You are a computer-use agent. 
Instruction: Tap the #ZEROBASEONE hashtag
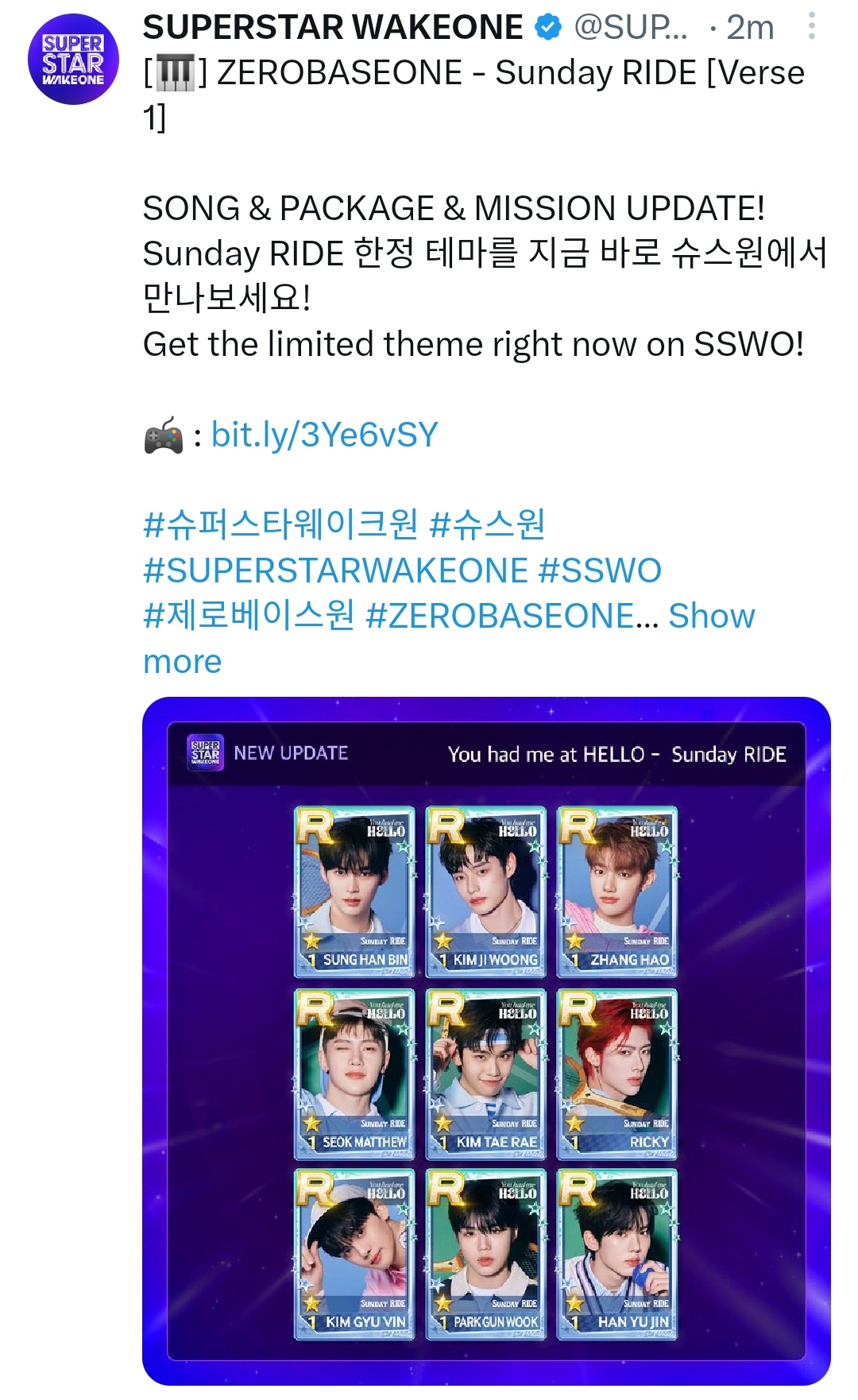coord(512,616)
